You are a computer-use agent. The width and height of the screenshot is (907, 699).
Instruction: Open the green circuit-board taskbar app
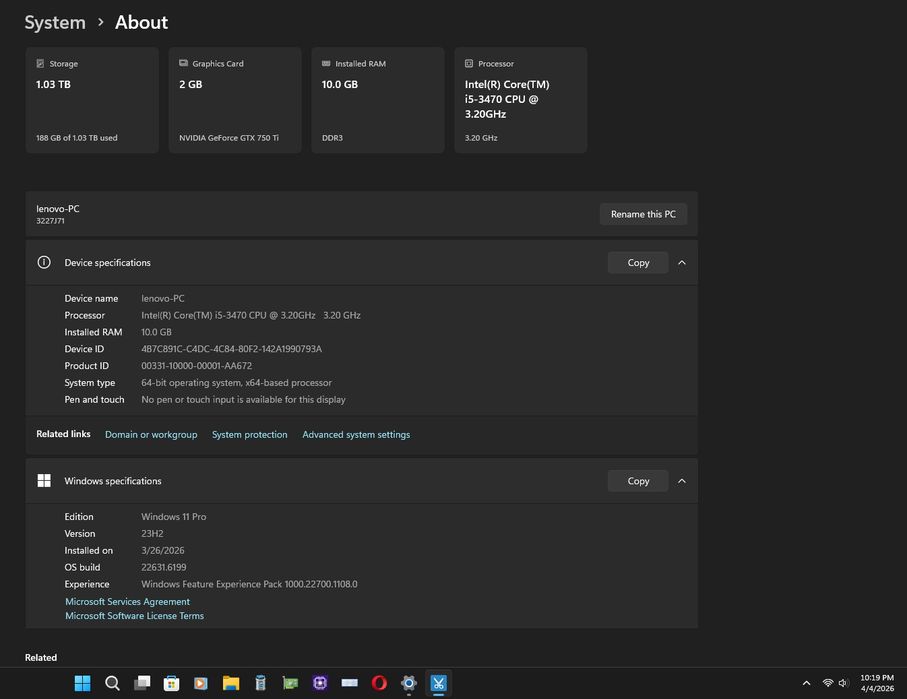[290, 683]
